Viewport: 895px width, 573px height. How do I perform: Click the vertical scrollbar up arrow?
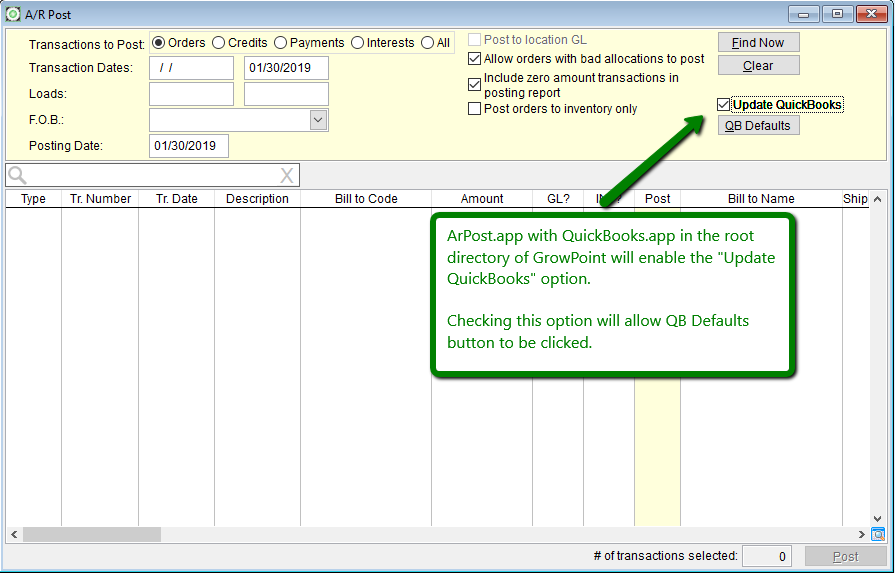click(x=878, y=199)
